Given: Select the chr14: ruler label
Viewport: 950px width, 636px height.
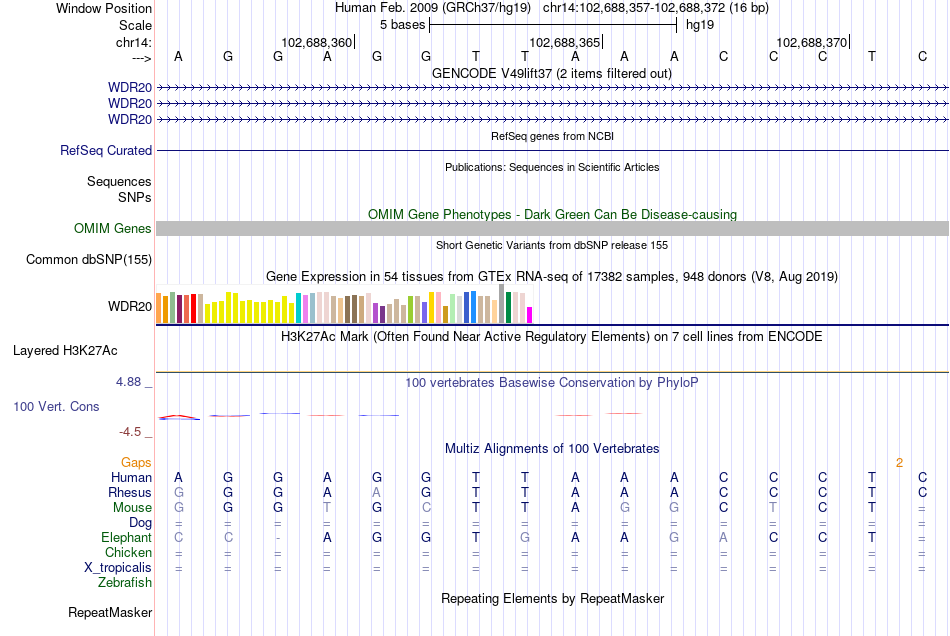Looking at the screenshot, I should pos(133,42).
